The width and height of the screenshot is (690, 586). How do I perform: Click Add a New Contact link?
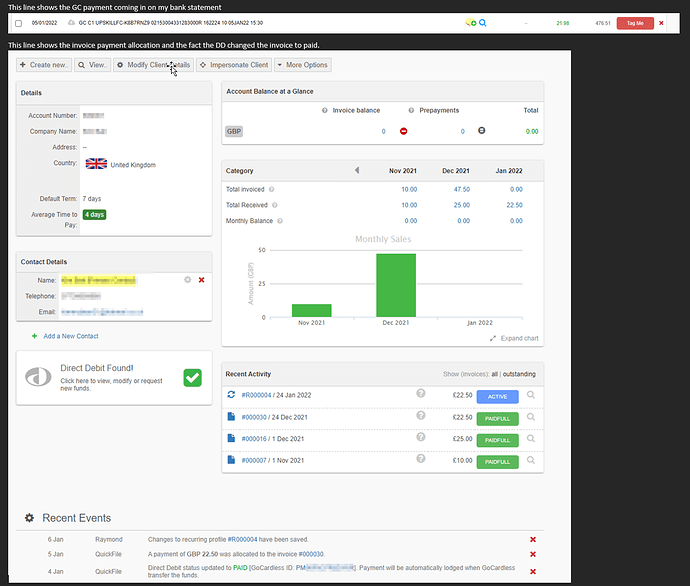pyautogui.click(x=70, y=336)
